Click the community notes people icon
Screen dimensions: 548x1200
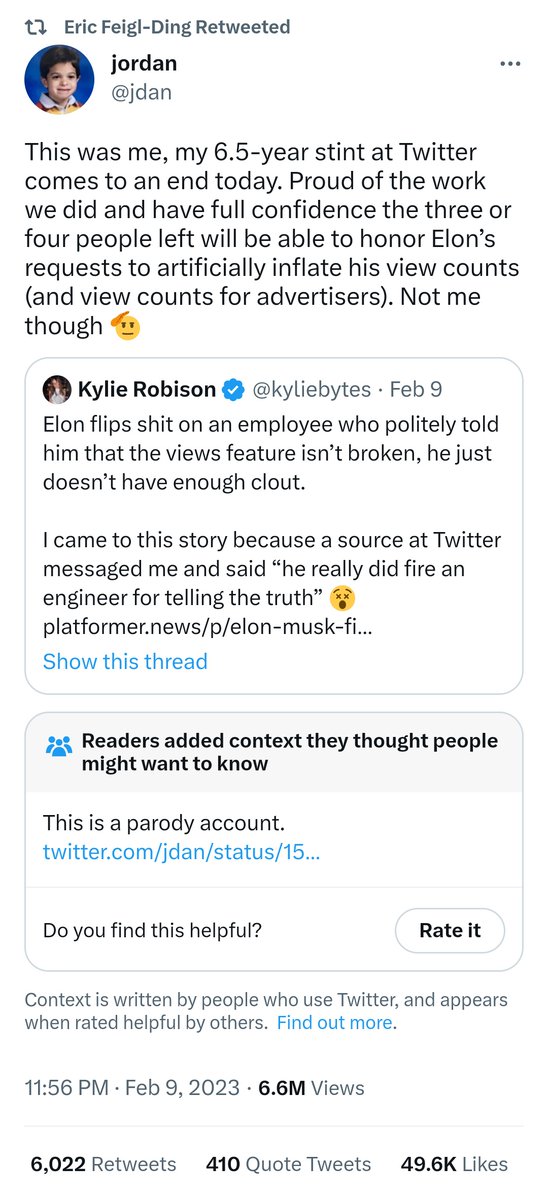59,747
